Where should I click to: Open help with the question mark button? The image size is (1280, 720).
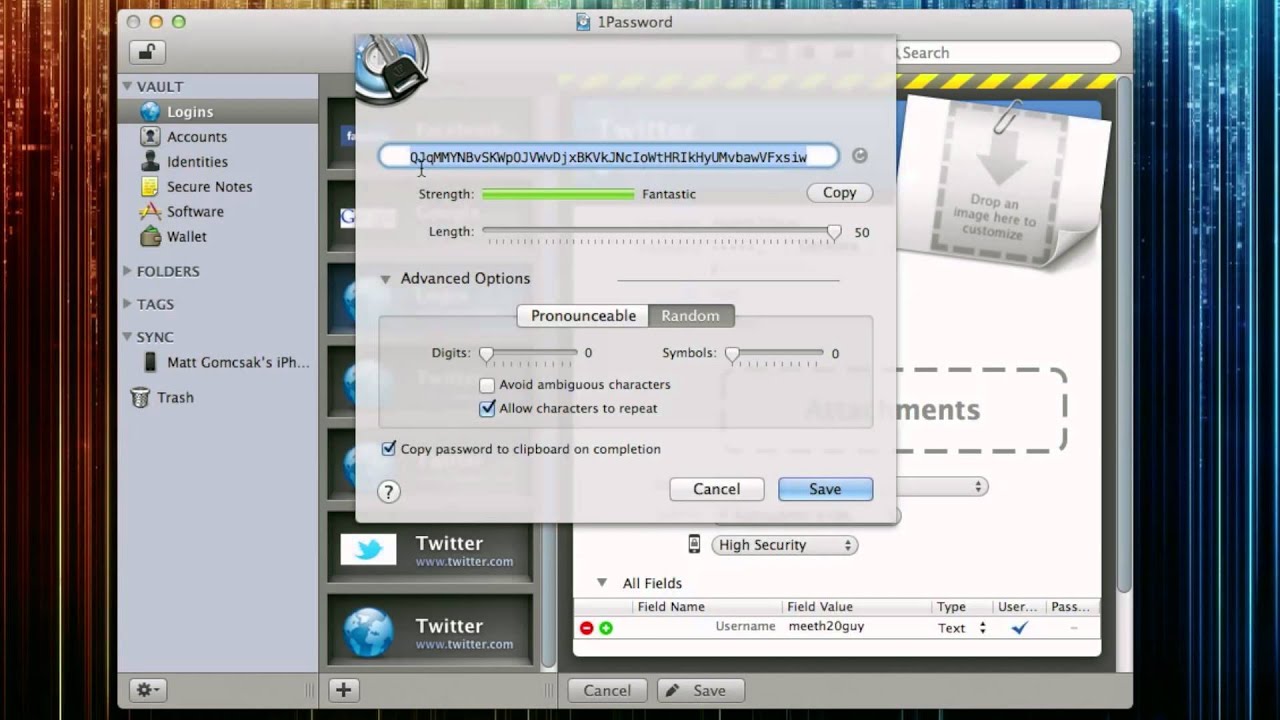pyautogui.click(x=389, y=491)
